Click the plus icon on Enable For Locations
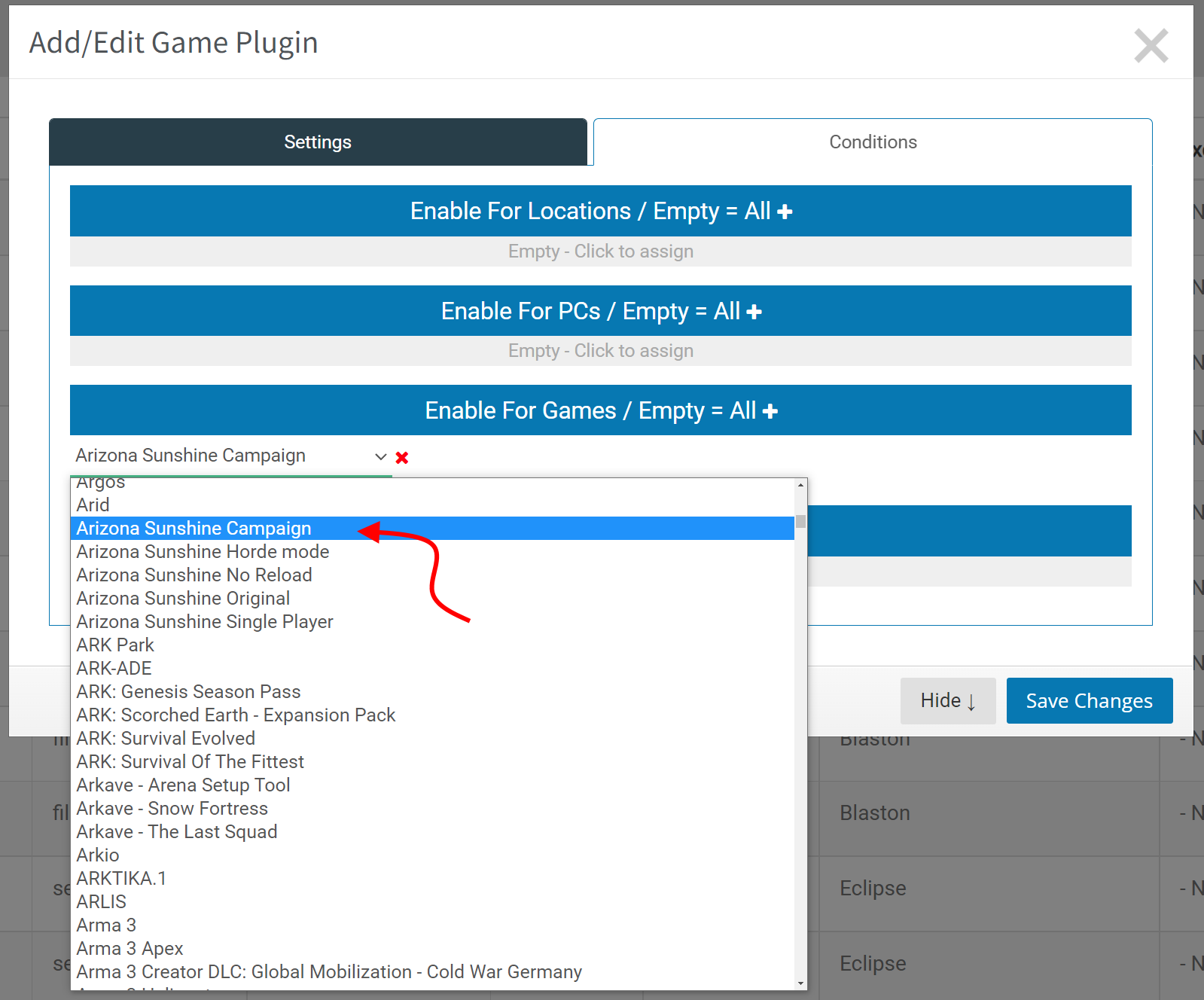 click(785, 212)
